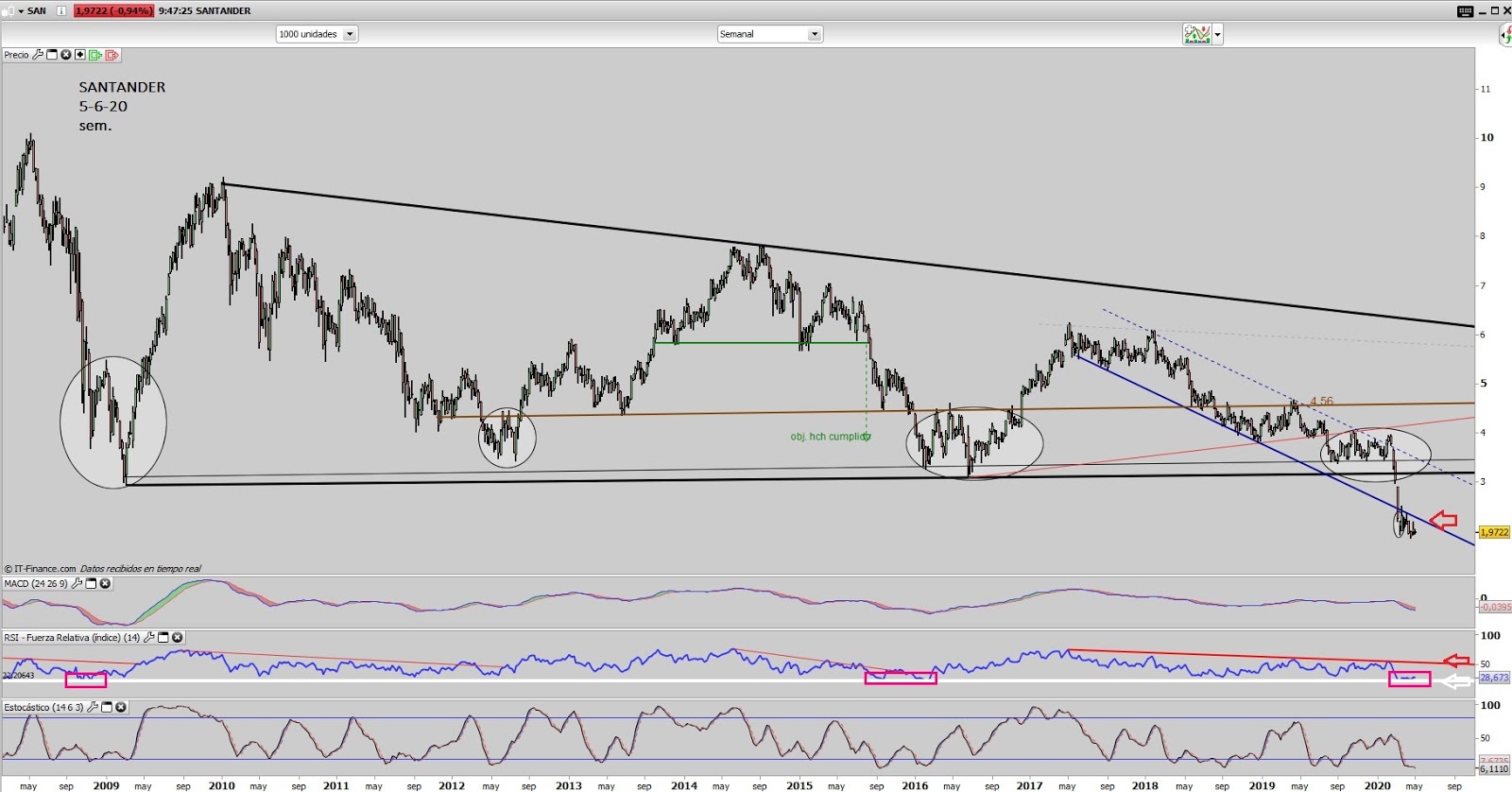
Task: Expand the right-edge side panel arrow
Action: [x=1504, y=35]
